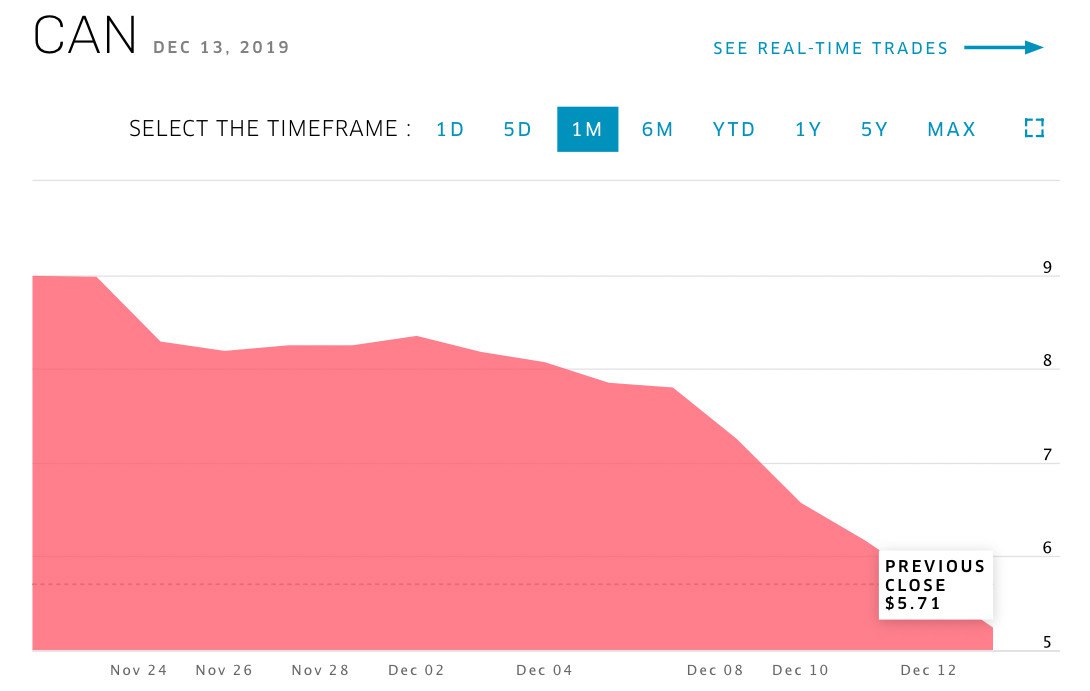Switch to 5D timeframe
Screen dimensions: 1090x691
pos(518,129)
